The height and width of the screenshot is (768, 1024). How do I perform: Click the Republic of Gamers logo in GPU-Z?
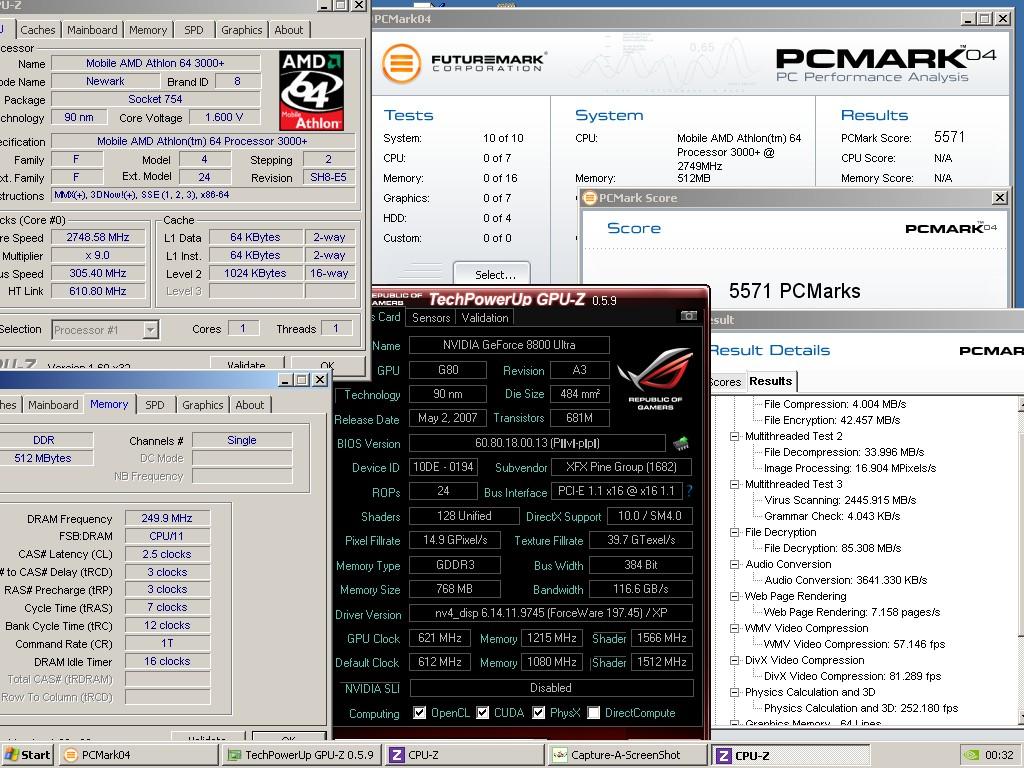[x=655, y=379]
